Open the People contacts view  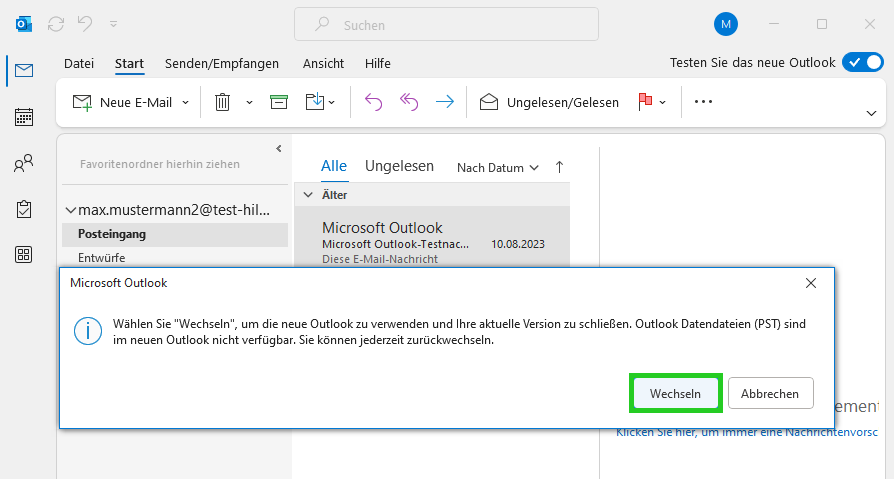pyautogui.click(x=24, y=164)
